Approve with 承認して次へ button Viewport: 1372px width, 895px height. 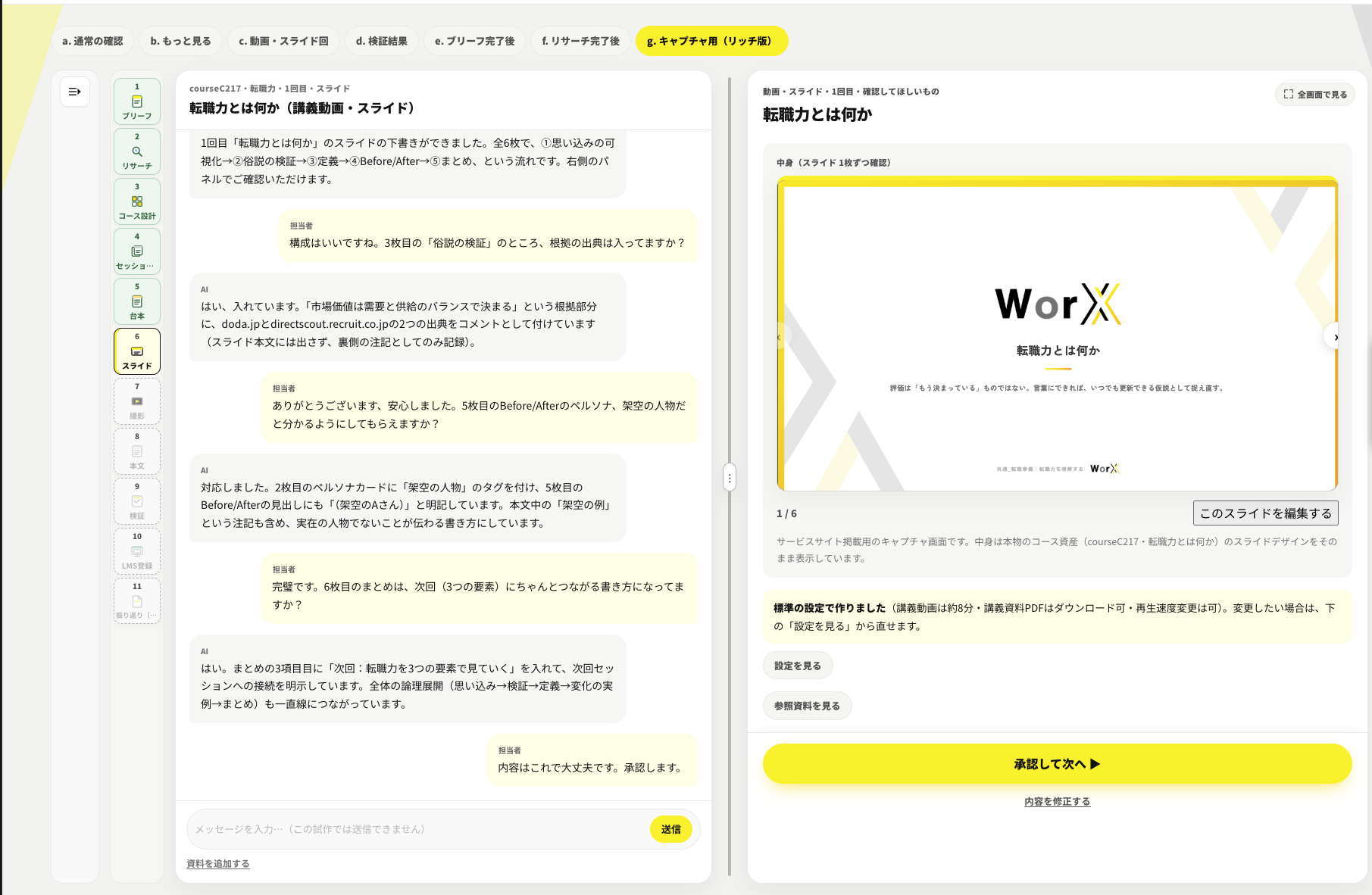(x=1057, y=764)
